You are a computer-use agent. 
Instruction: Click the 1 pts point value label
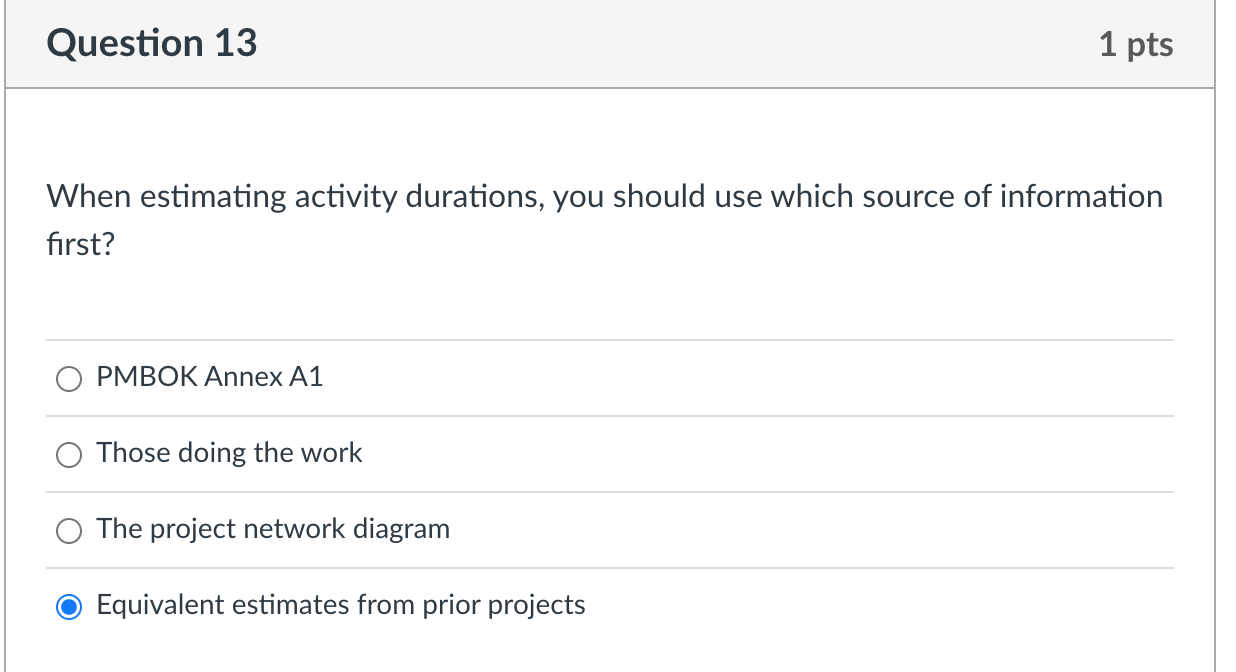(1137, 43)
